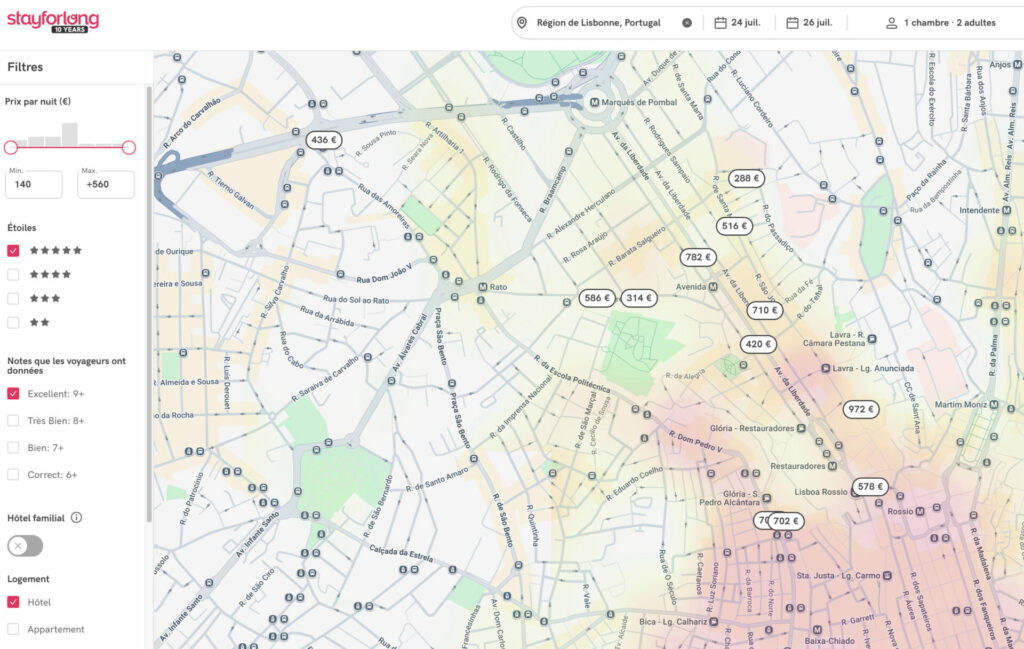Click Bica - Lg. Calhariz stop icon

click(x=714, y=622)
